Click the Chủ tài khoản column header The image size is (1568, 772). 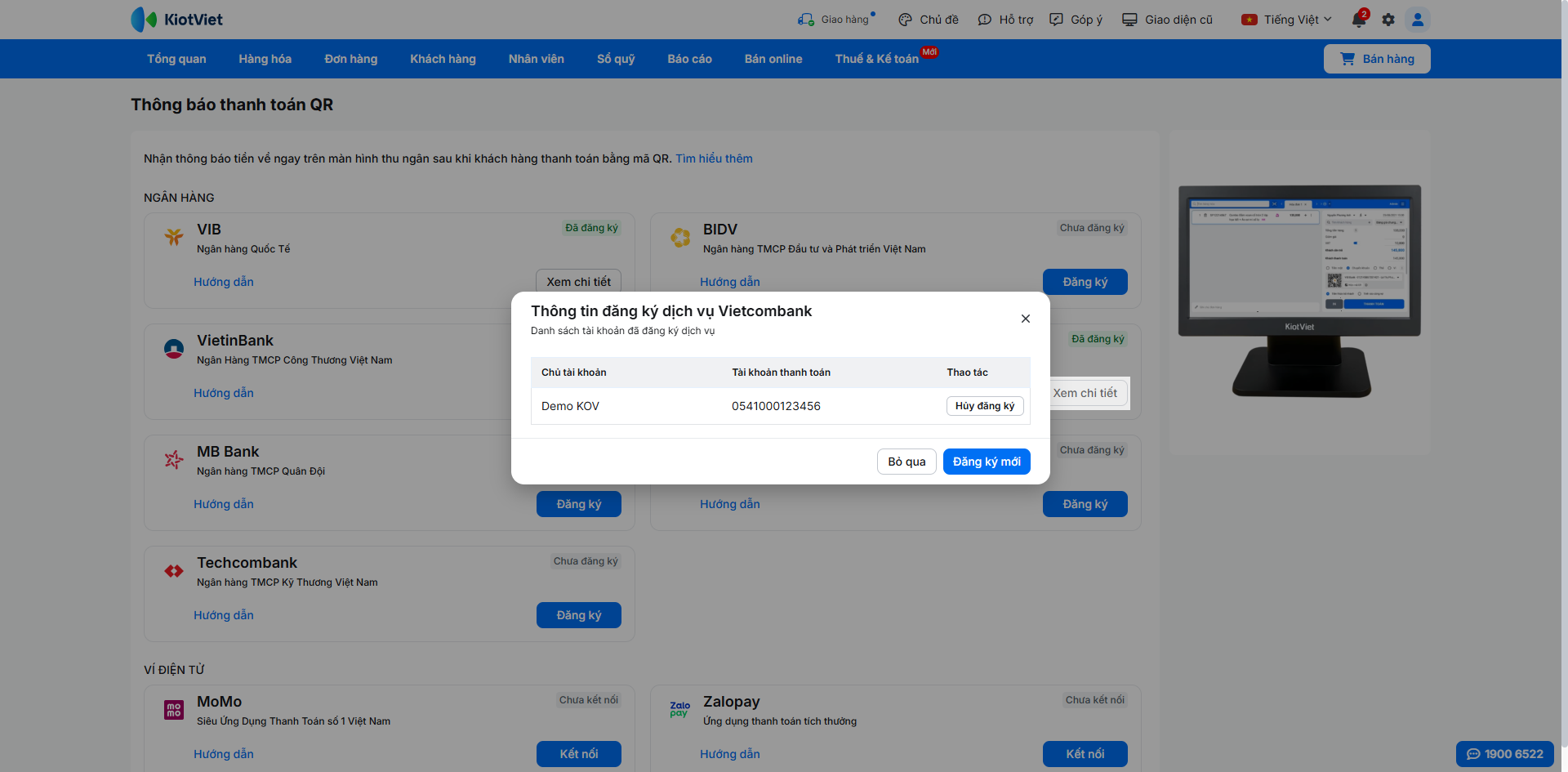point(574,373)
